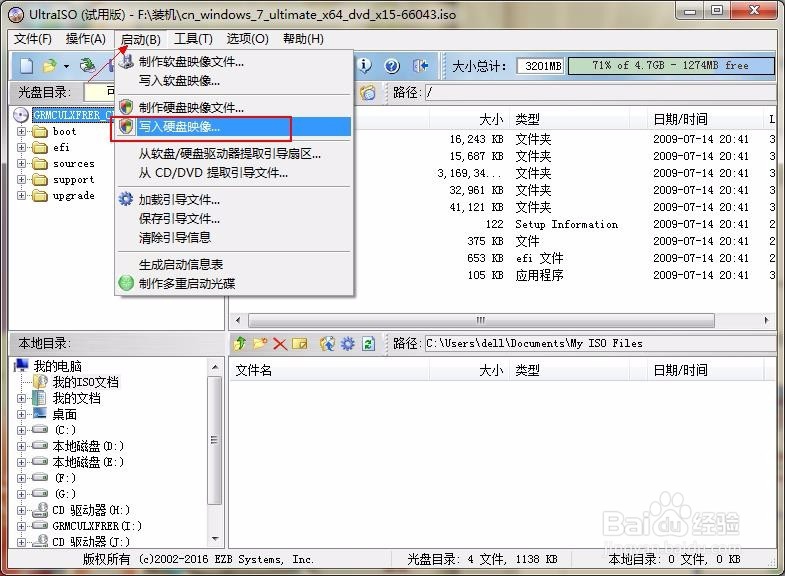Click folder icon left of upper path field
785x576 pixels.
(367, 93)
